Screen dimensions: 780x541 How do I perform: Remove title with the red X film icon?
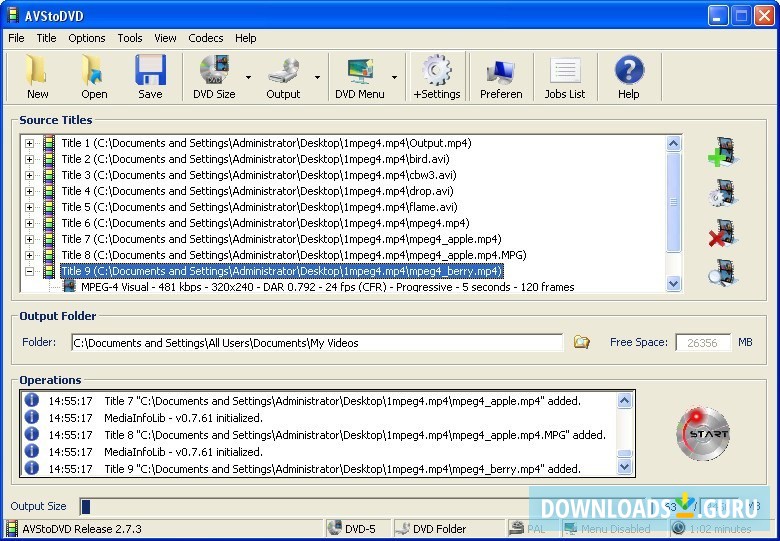(724, 233)
